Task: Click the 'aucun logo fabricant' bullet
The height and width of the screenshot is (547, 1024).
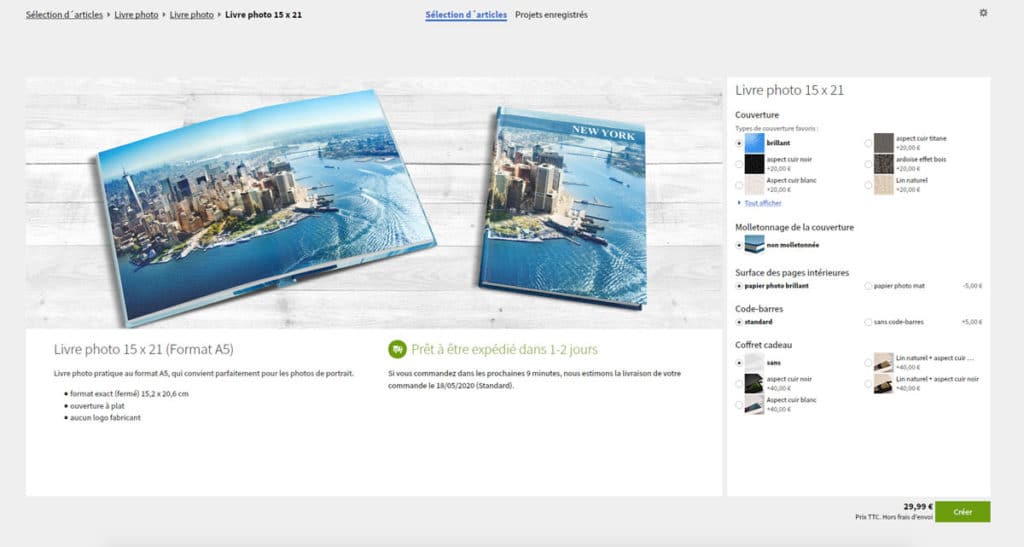Action: tap(105, 417)
